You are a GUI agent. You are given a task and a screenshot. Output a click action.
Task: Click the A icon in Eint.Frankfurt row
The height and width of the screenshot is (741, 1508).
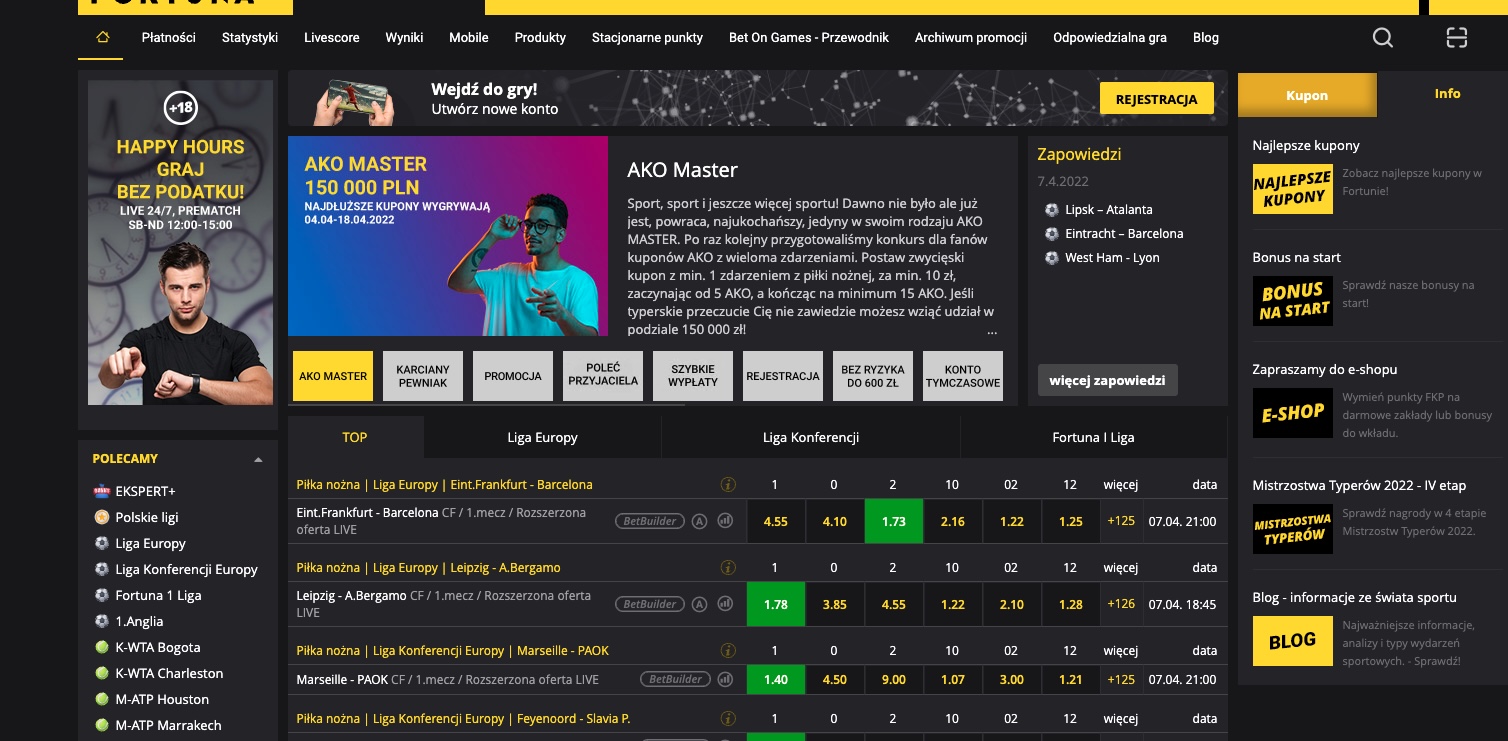[700, 521]
